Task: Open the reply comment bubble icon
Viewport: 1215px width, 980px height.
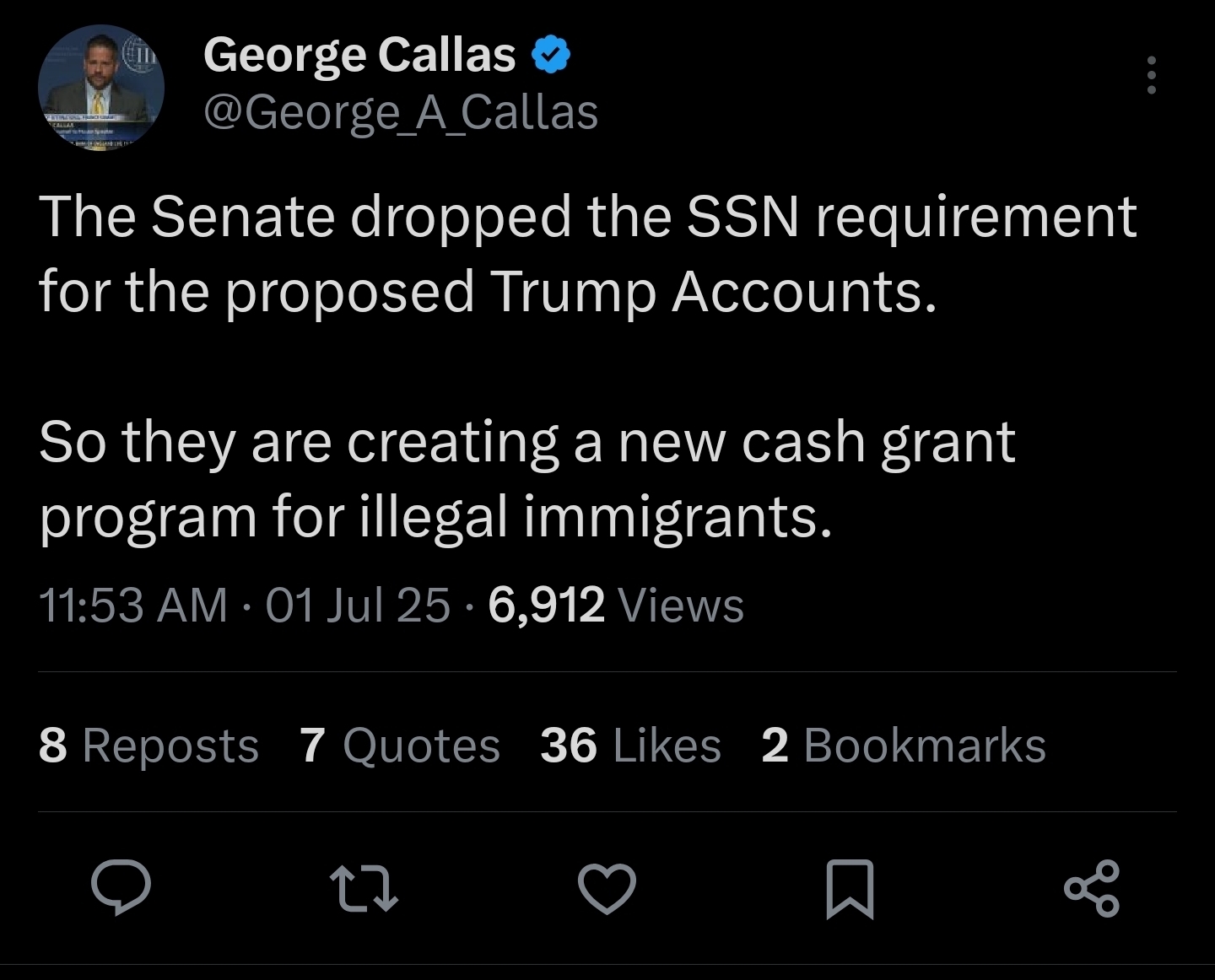Action: pos(121,888)
